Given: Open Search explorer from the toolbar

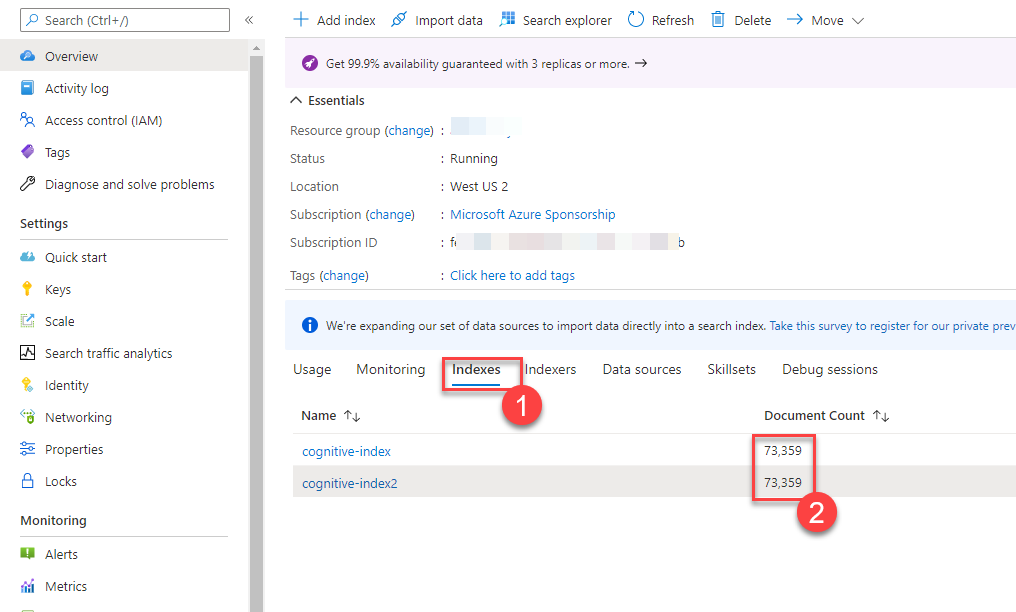Looking at the screenshot, I should coord(508,19).
